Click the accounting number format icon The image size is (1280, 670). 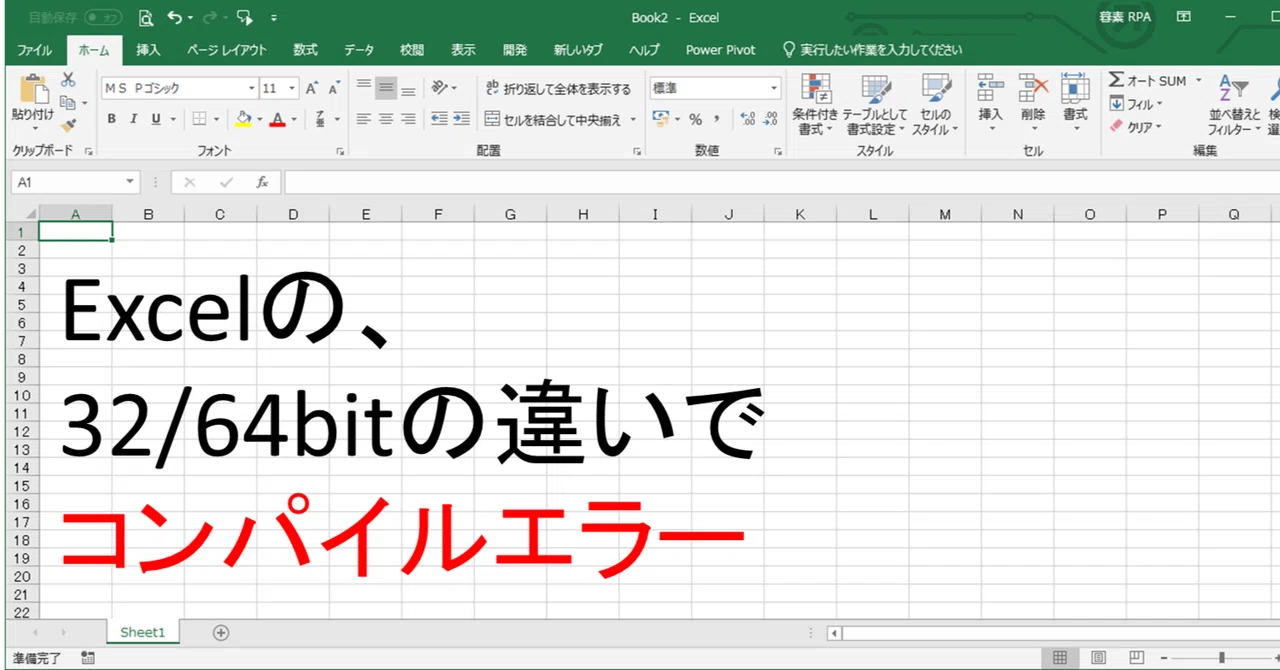[x=660, y=119]
